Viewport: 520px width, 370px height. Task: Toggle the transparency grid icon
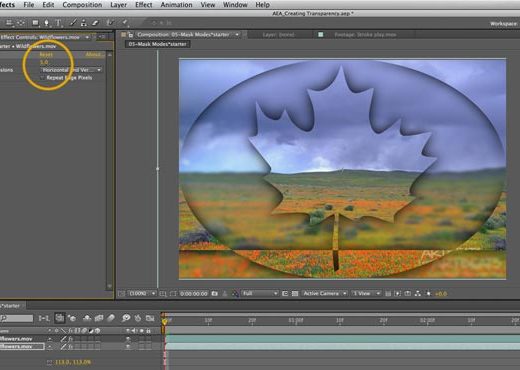point(295,294)
